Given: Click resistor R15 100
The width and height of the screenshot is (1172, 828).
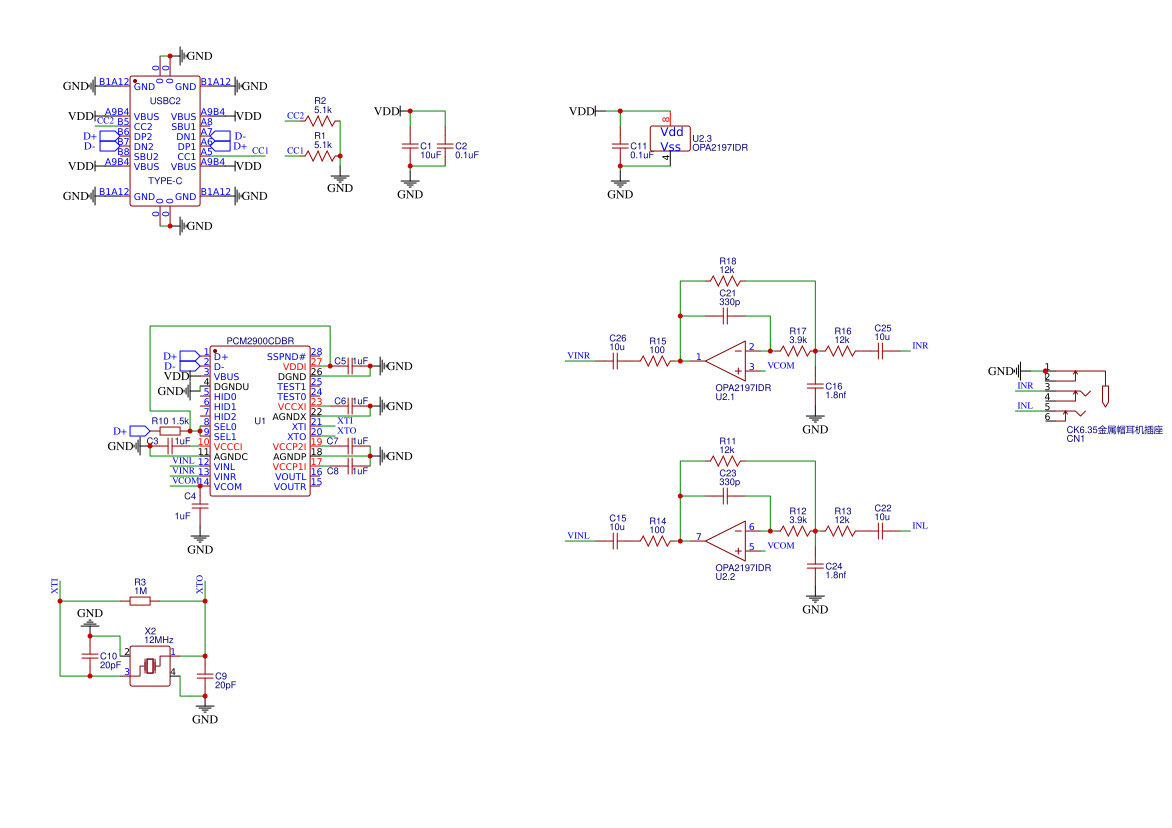Looking at the screenshot, I should coord(656,361).
